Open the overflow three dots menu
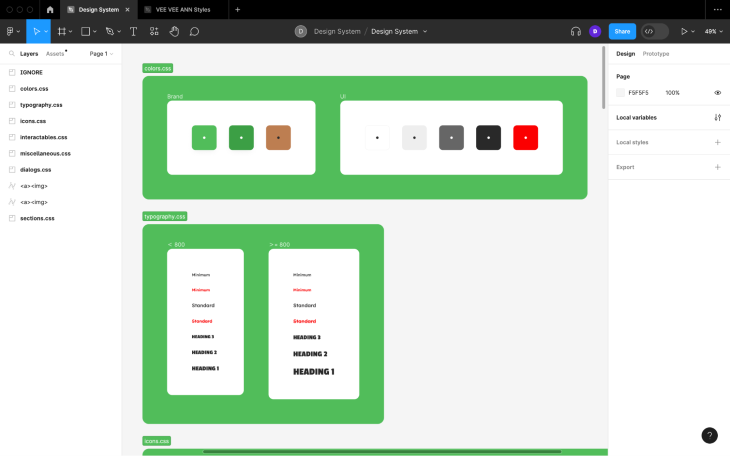This screenshot has width=730, height=456. coord(717,9)
